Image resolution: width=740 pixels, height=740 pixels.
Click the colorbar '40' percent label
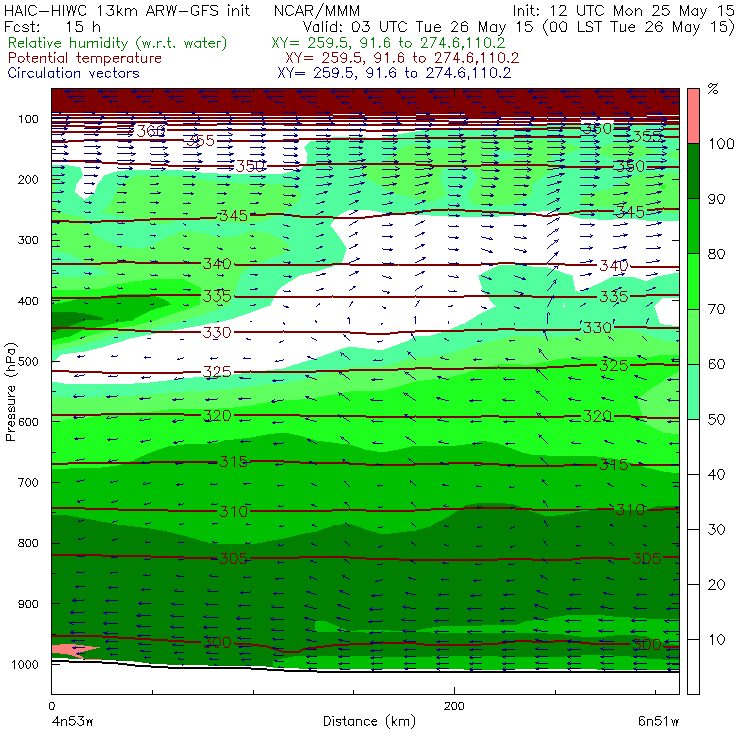pos(716,474)
